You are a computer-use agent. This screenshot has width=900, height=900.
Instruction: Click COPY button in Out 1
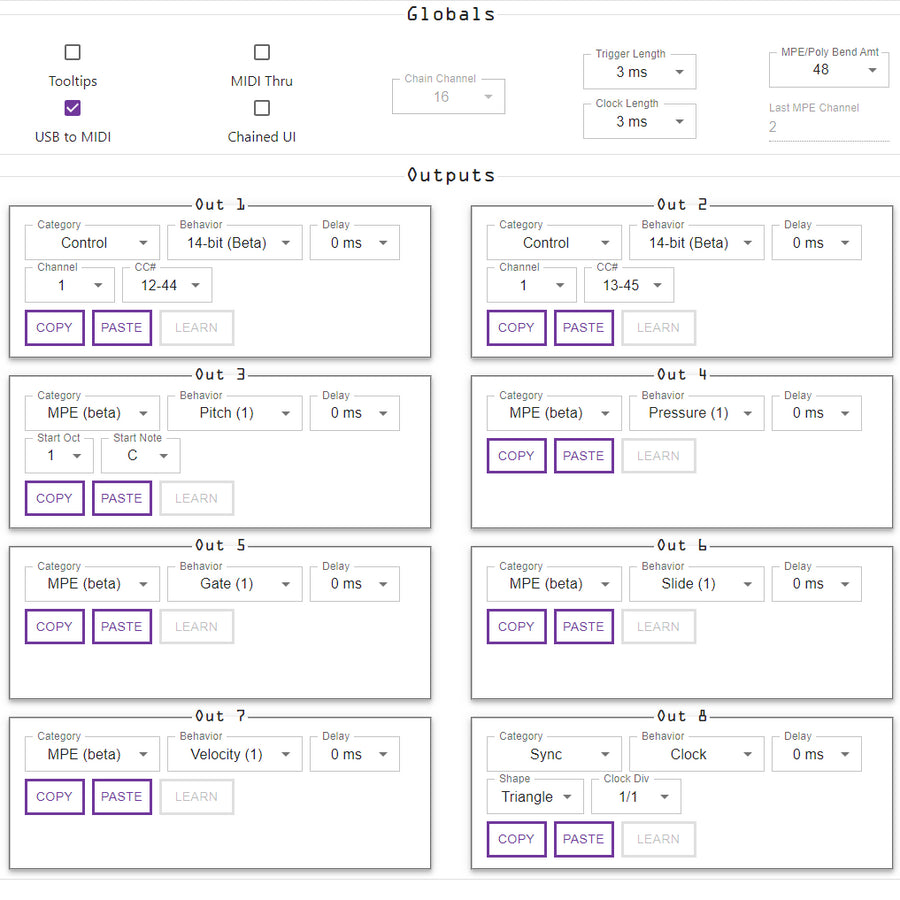(54, 328)
